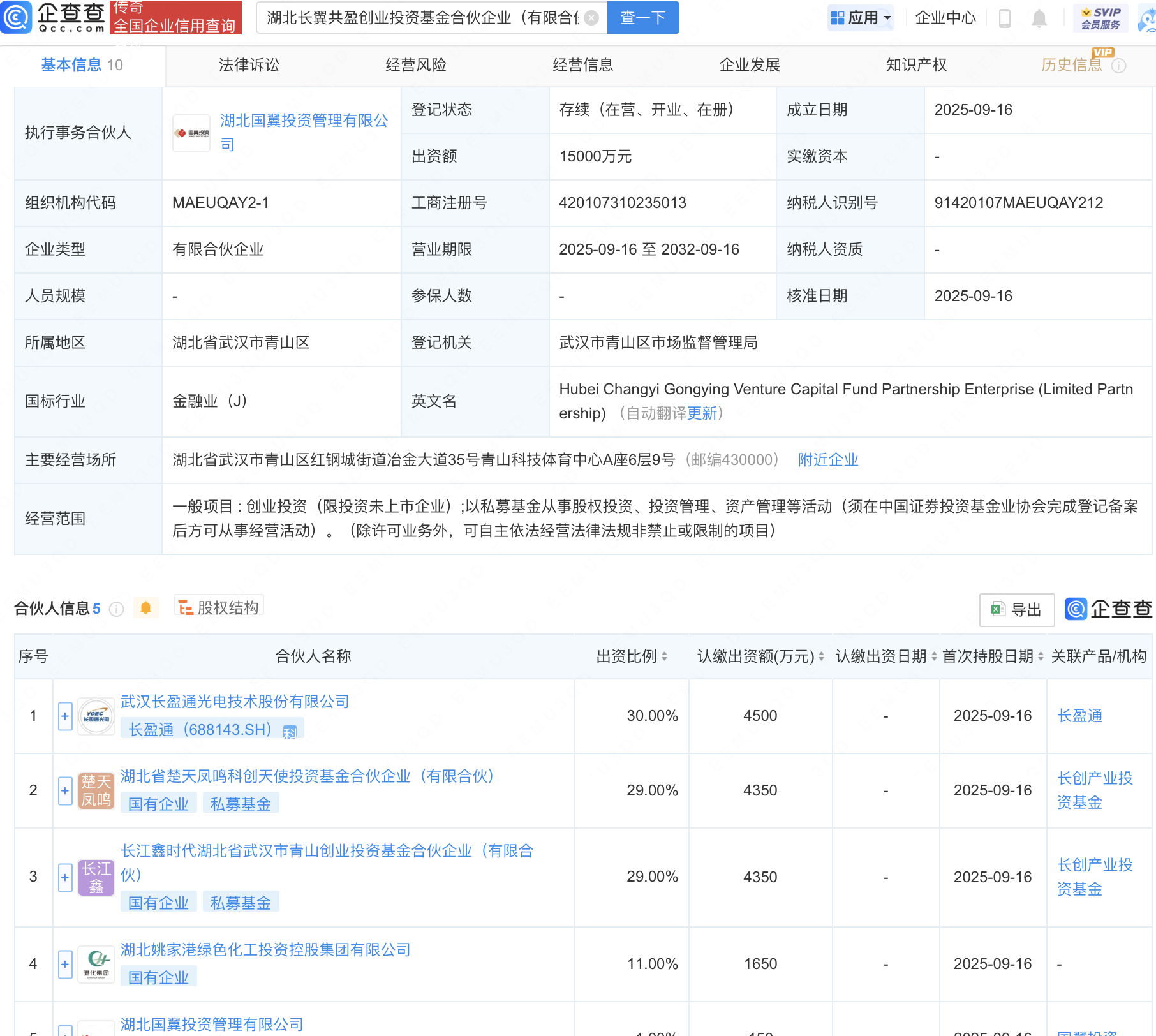This screenshot has height=1036, width=1156.
Task: Open 长创产业投资基金 link in row 2
Action: 1095,790
